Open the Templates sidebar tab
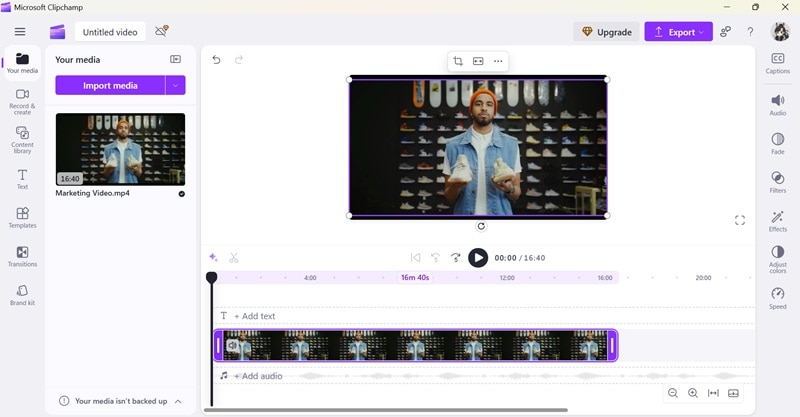 click(x=22, y=217)
